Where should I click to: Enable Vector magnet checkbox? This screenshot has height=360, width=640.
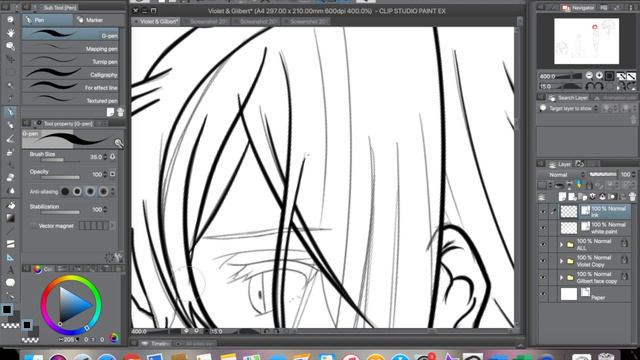(x=33, y=226)
